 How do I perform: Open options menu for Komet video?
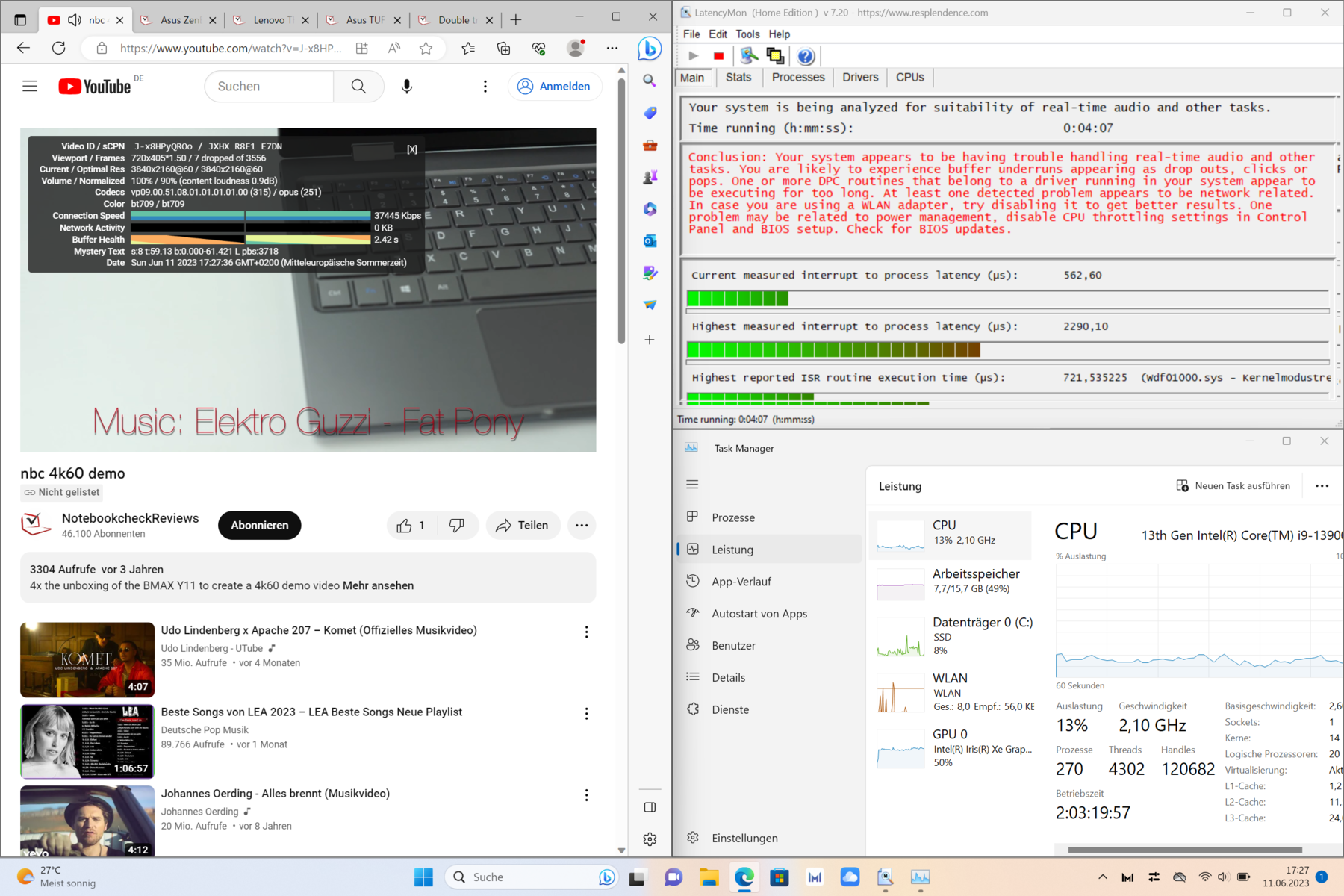pos(587,632)
